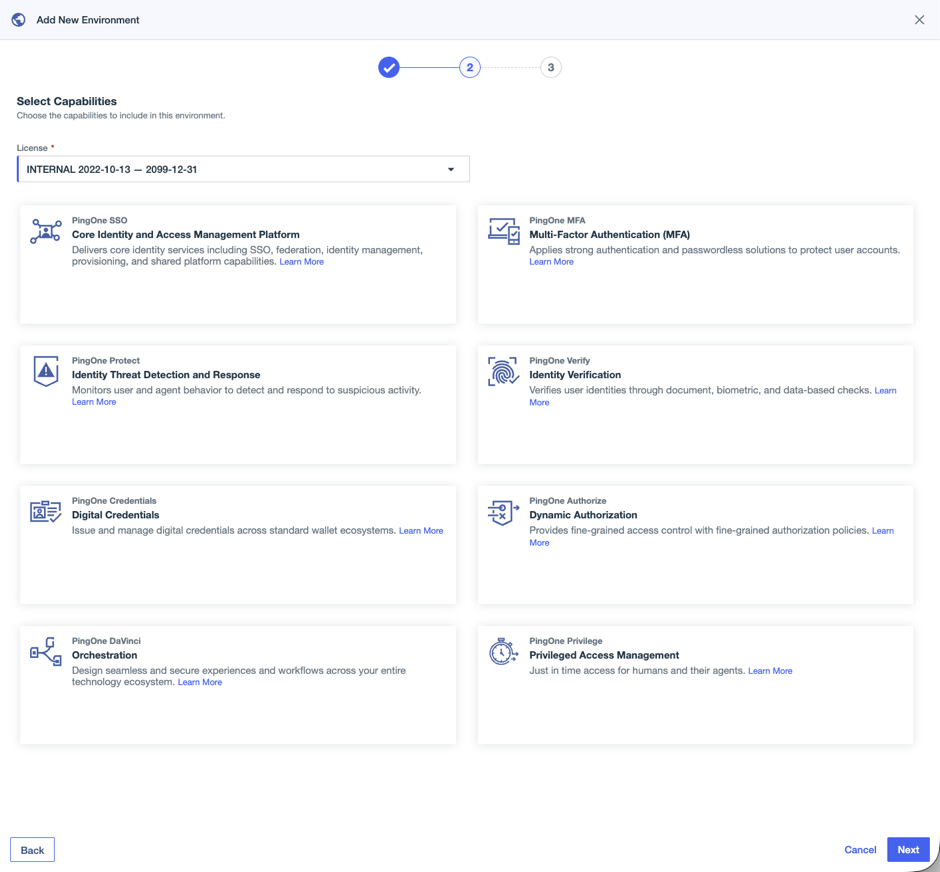
Task: Click the License field label
Action: click(x=32, y=148)
